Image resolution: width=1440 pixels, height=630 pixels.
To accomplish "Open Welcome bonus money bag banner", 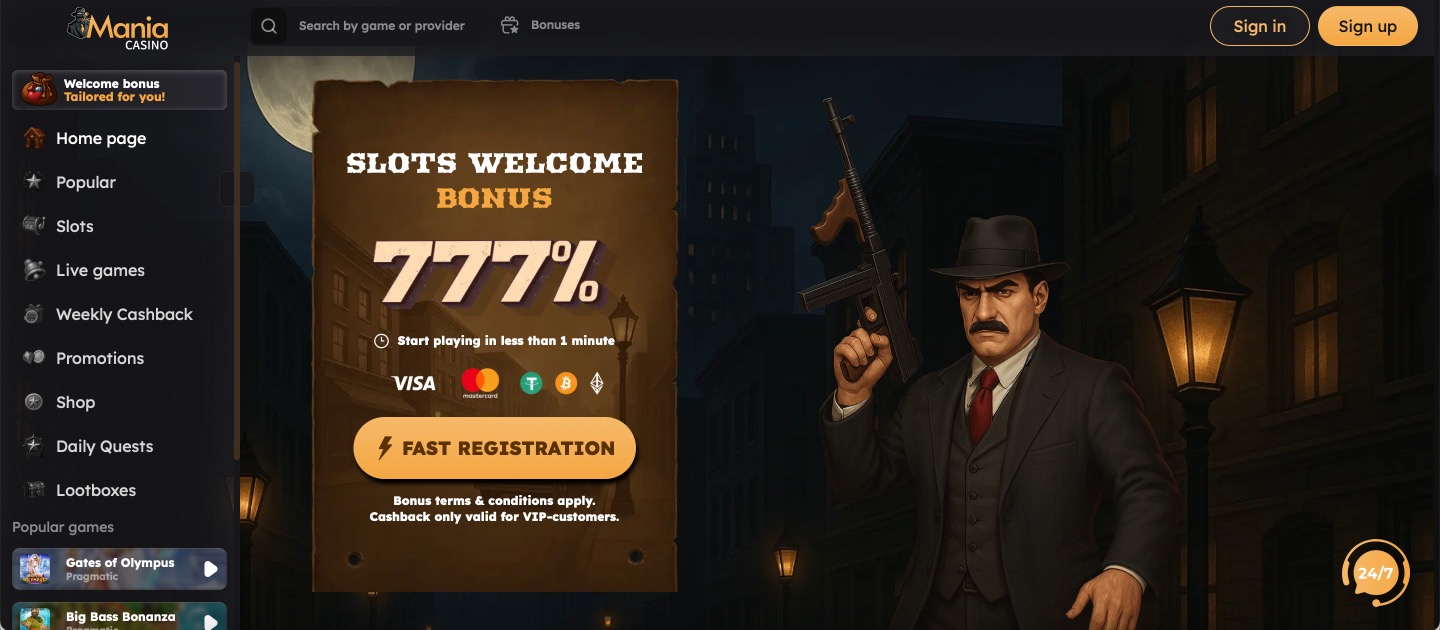I will coord(119,90).
